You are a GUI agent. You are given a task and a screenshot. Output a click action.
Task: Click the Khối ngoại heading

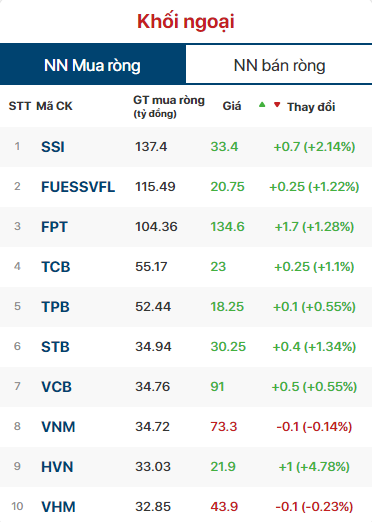[x=186, y=21]
